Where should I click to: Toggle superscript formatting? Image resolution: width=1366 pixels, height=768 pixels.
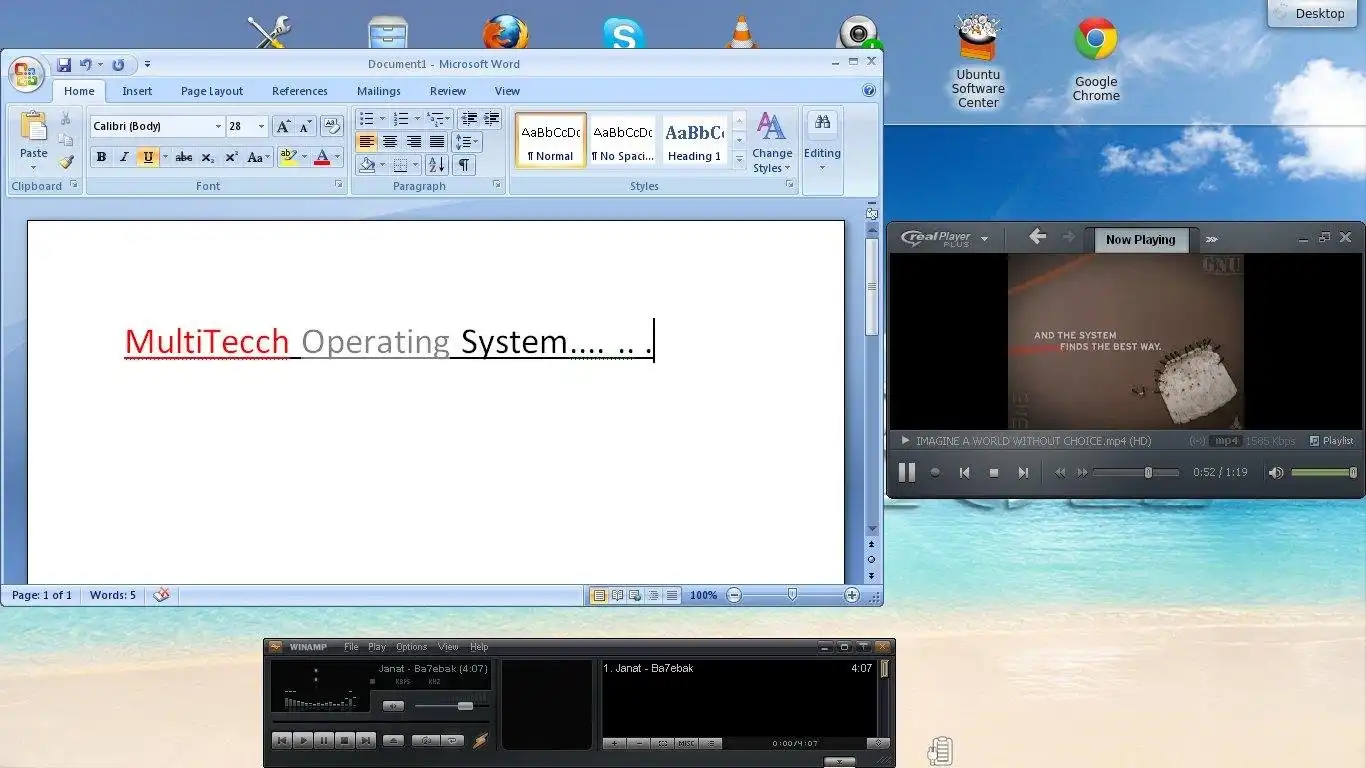[231, 157]
